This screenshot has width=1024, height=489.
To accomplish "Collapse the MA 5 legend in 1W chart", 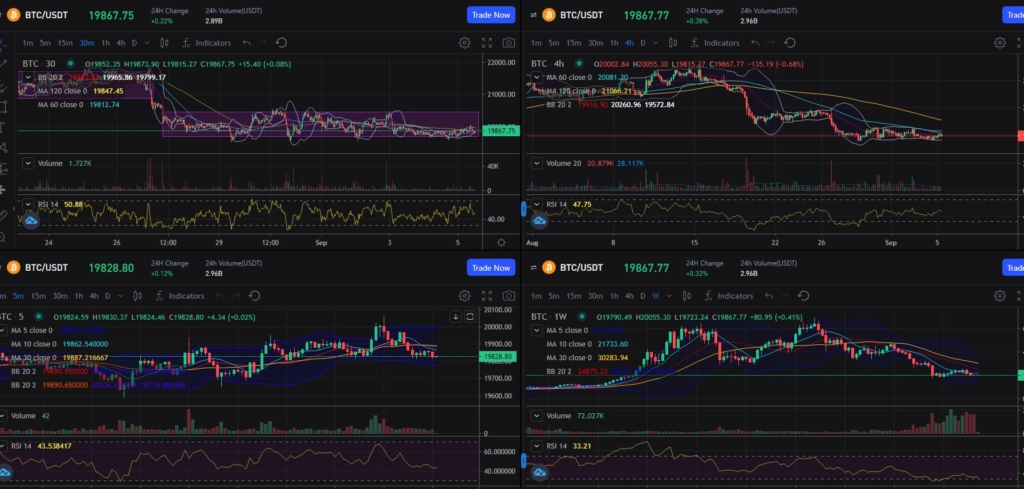I will tap(536, 330).
